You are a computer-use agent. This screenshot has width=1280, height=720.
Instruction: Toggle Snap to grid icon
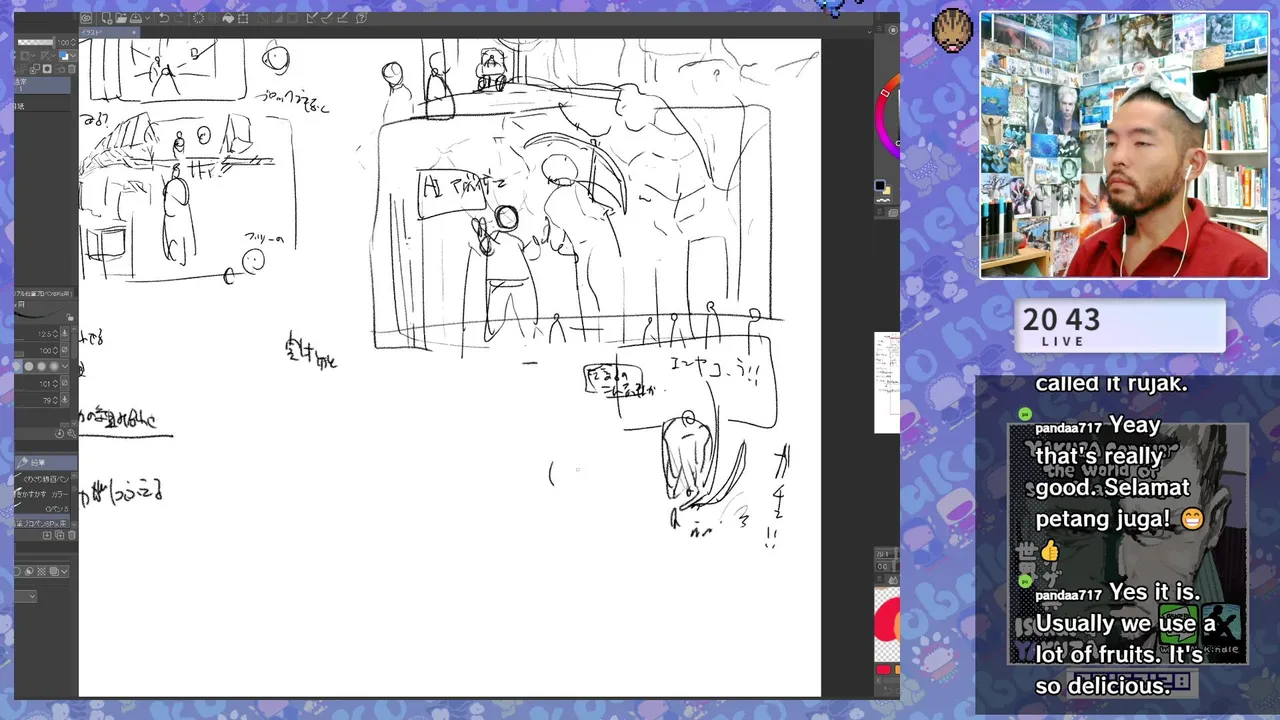(343, 18)
